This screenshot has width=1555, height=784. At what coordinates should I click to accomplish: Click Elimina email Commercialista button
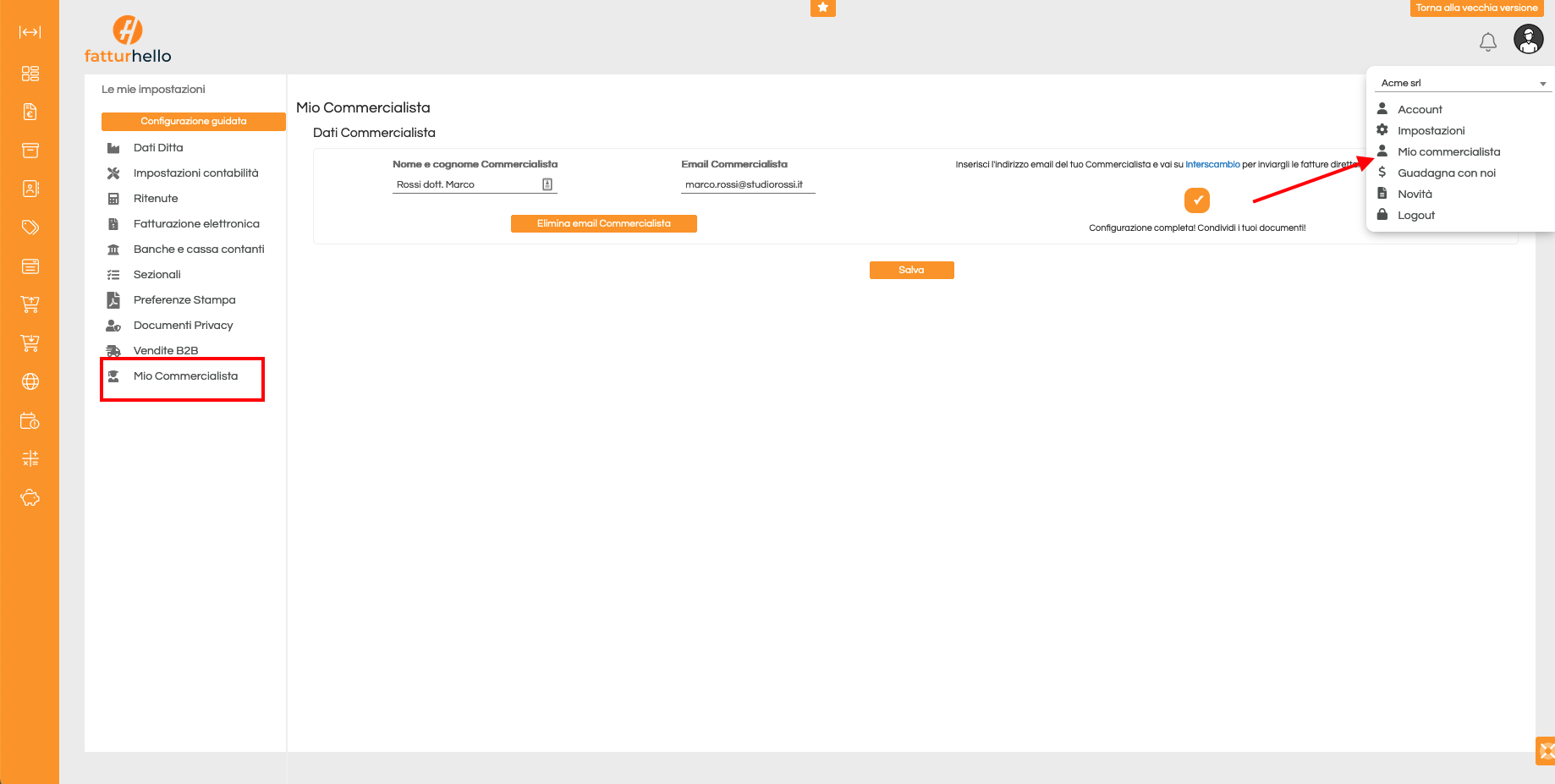coord(603,223)
